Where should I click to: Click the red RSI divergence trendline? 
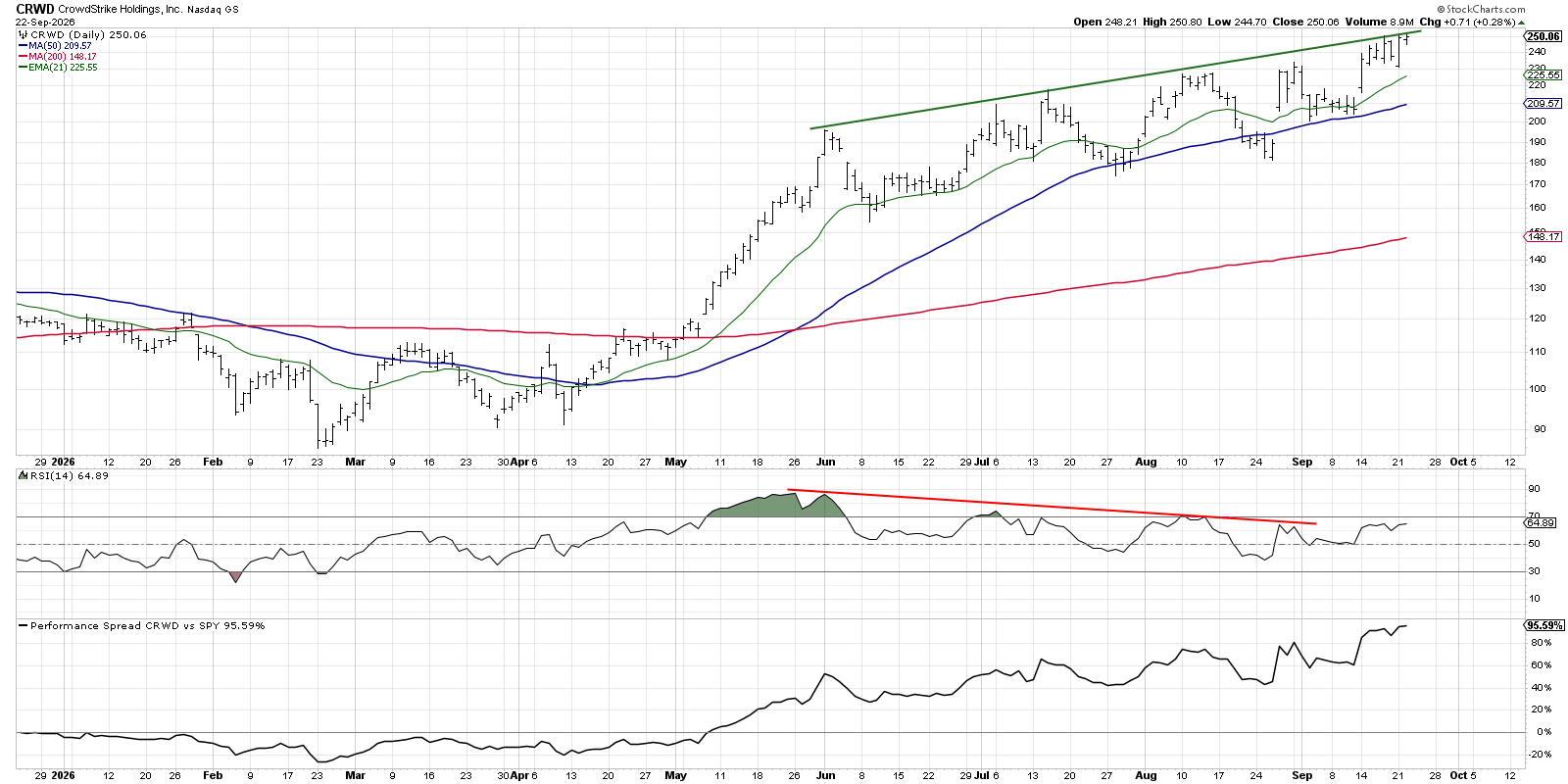point(1052,507)
